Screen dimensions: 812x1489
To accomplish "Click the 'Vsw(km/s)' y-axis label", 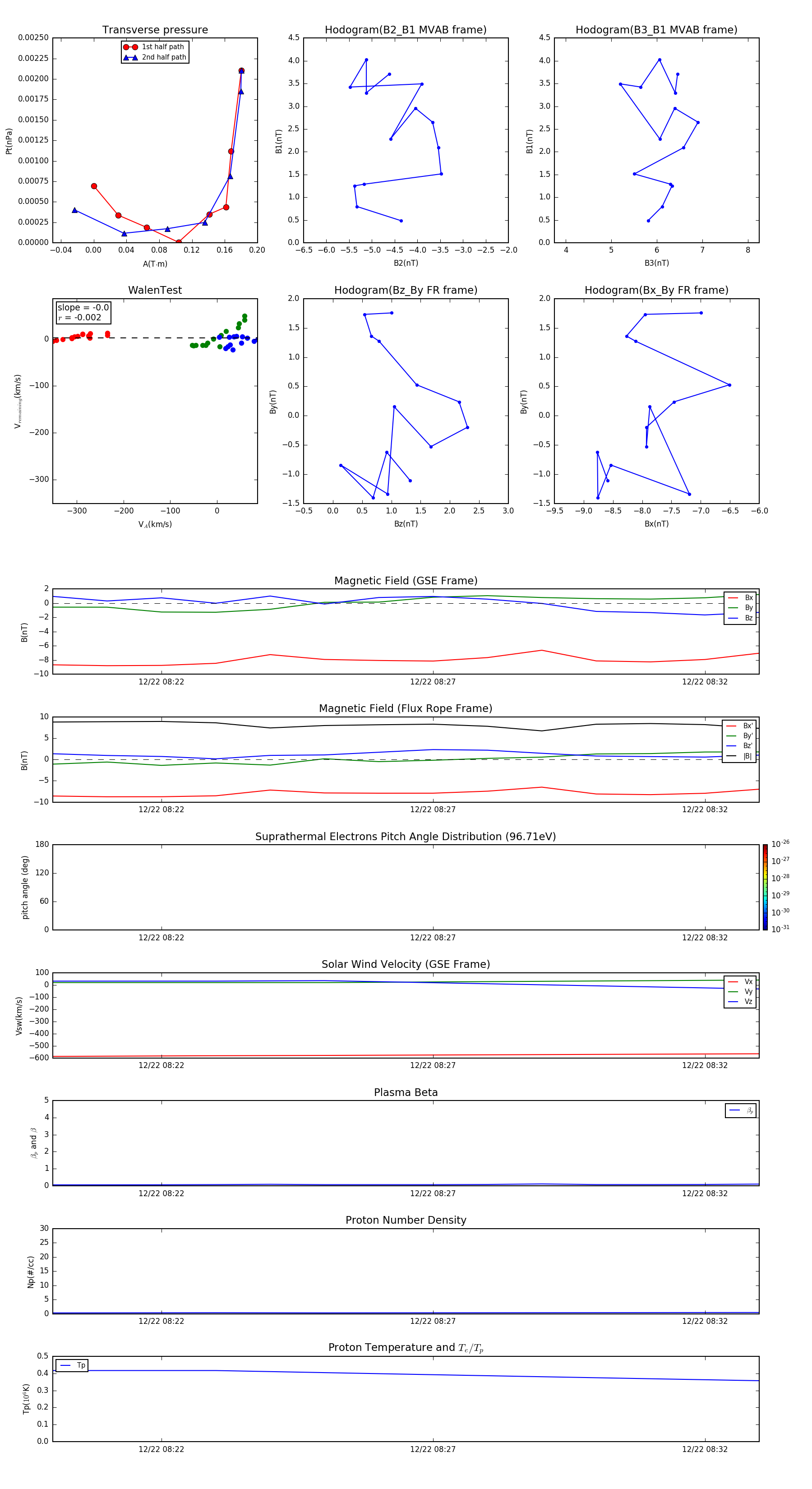I will (x=18, y=1016).
